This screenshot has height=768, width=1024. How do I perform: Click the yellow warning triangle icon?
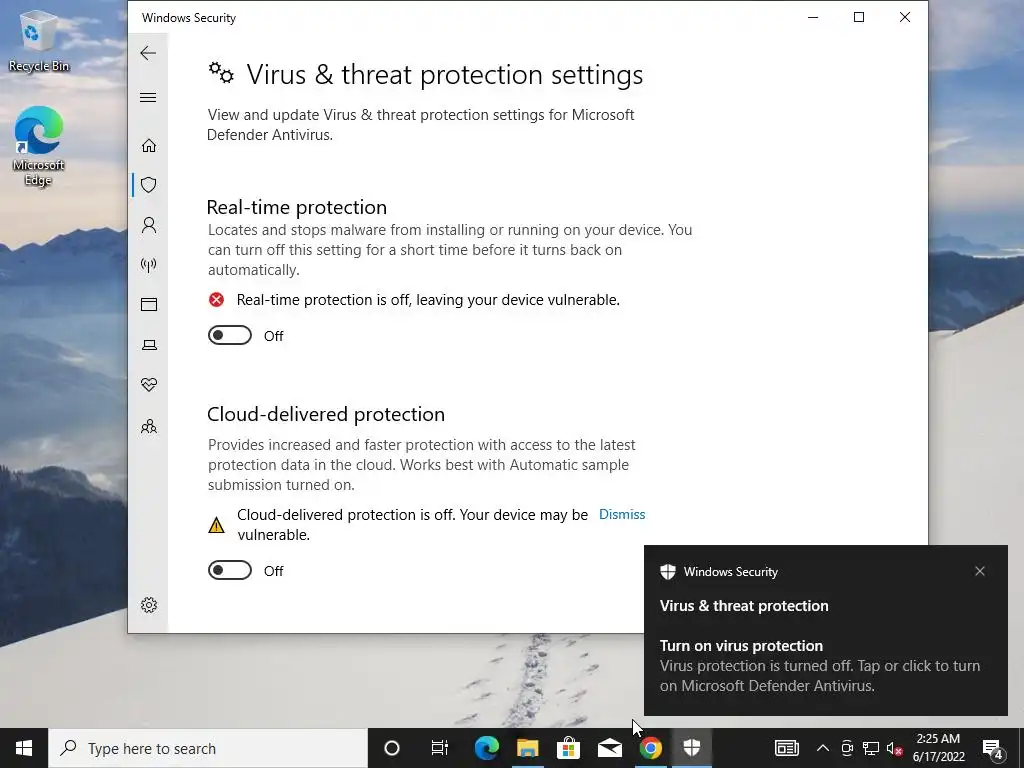216,525
